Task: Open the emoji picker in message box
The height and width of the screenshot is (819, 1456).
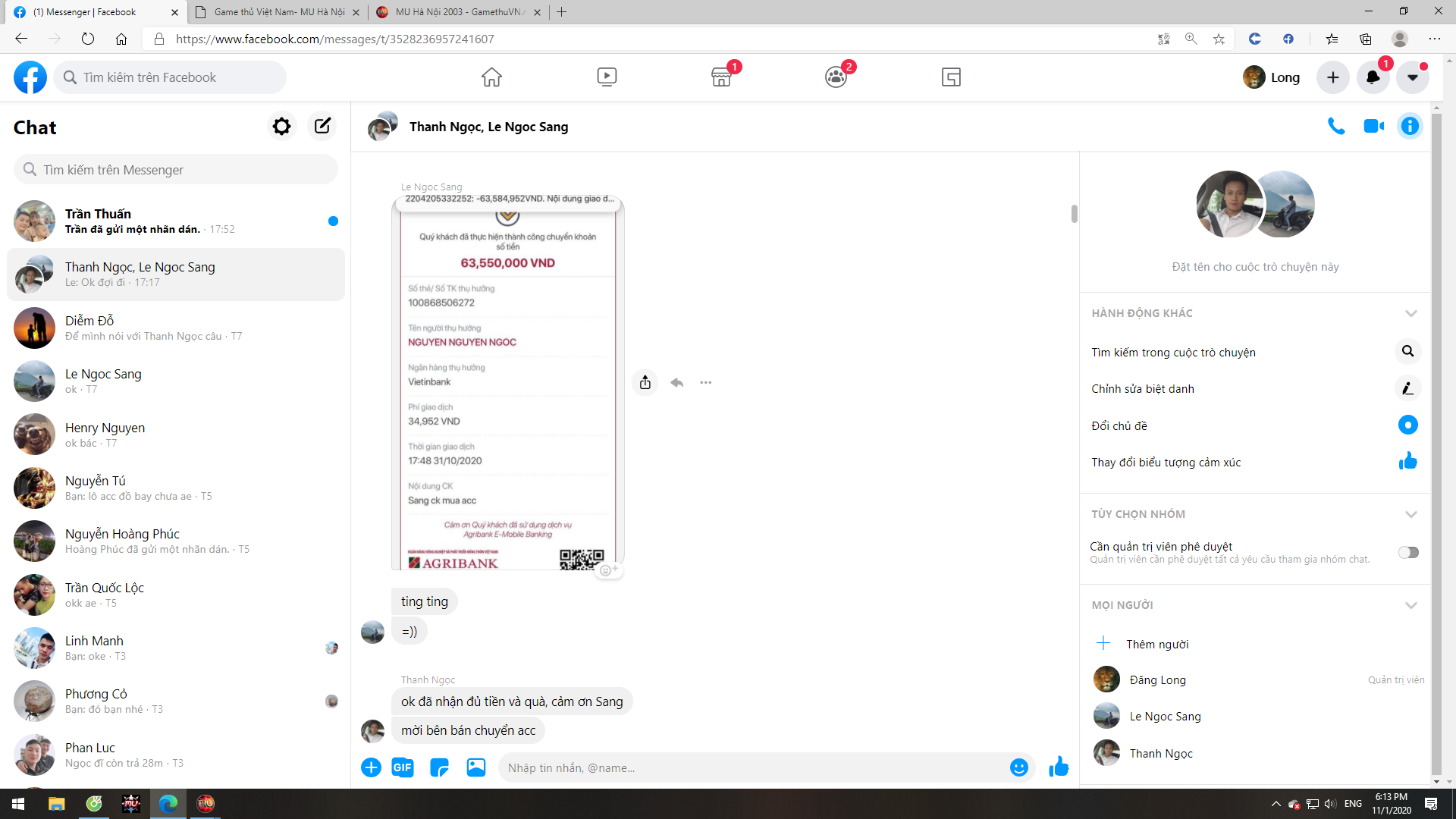Action: coord(1018,767)
